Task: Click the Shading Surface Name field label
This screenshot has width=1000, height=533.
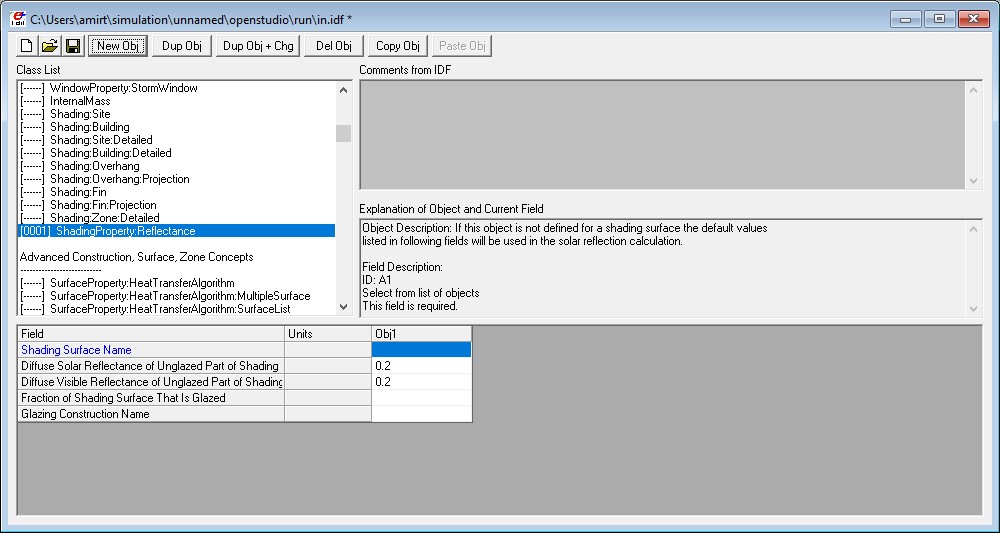Action: click(x=151, y=349)
